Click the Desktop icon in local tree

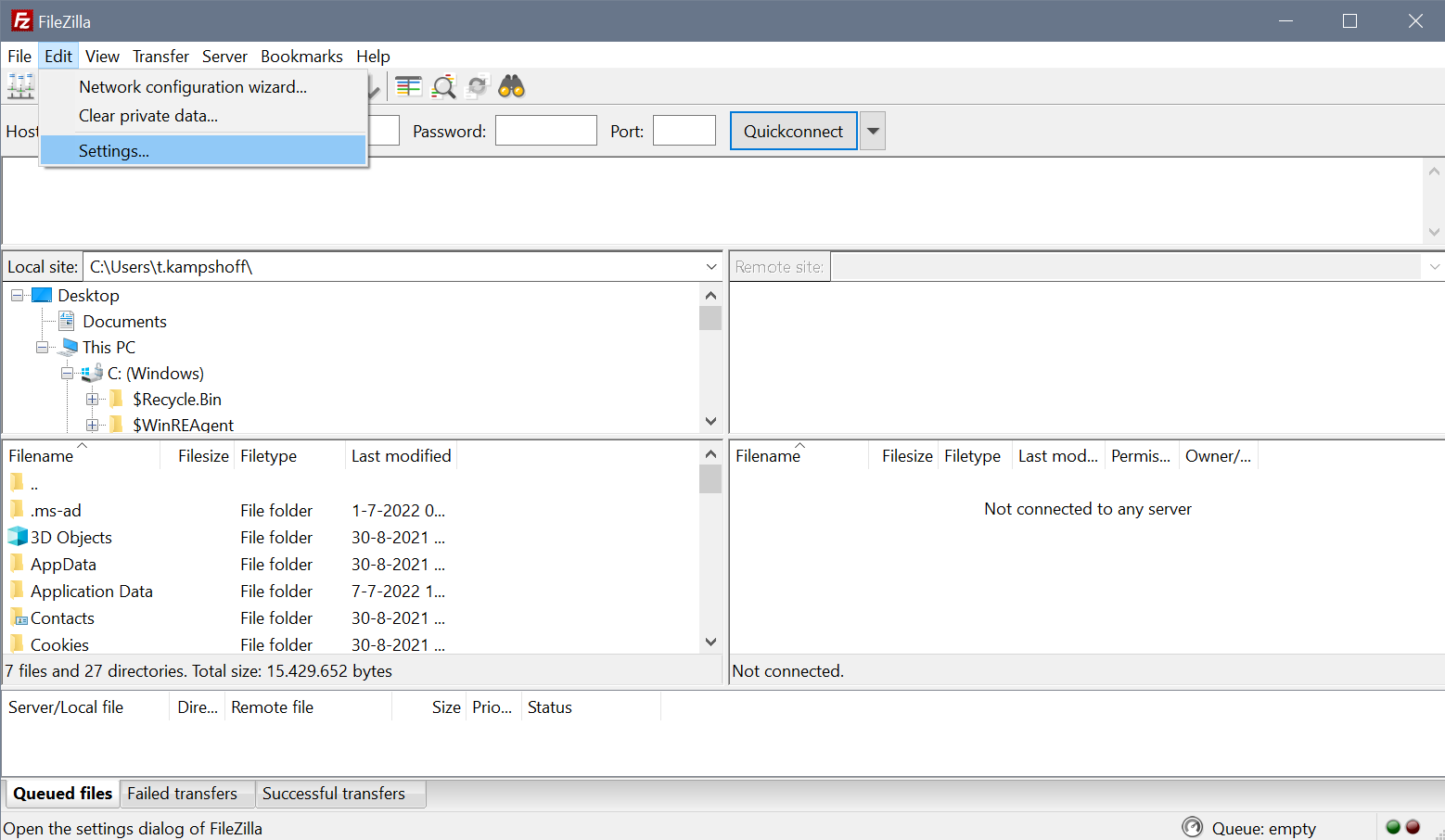(x=42, y=295)
